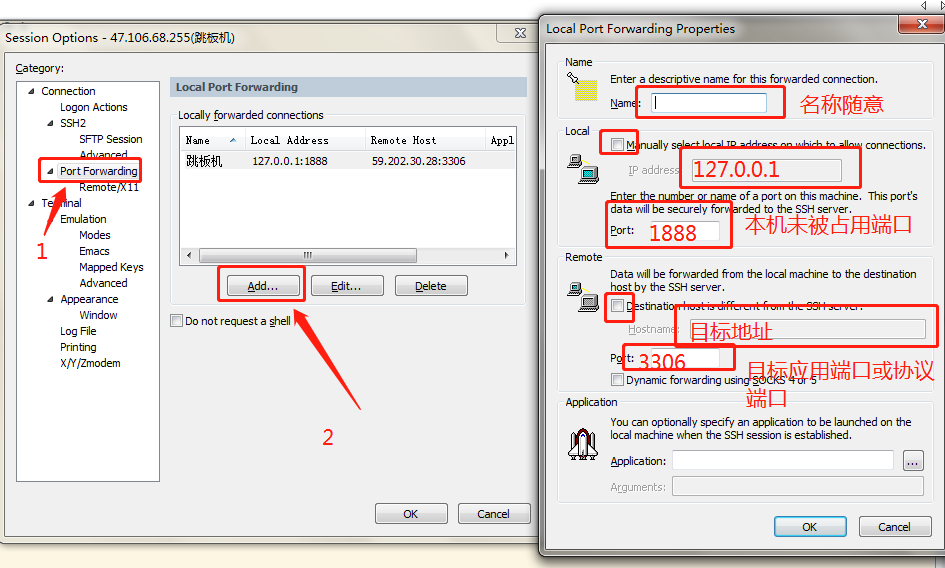Collapse the SSH2 tree node
Image resolution: width=945 pixels, height=568 pixels.
pos(50,123)
